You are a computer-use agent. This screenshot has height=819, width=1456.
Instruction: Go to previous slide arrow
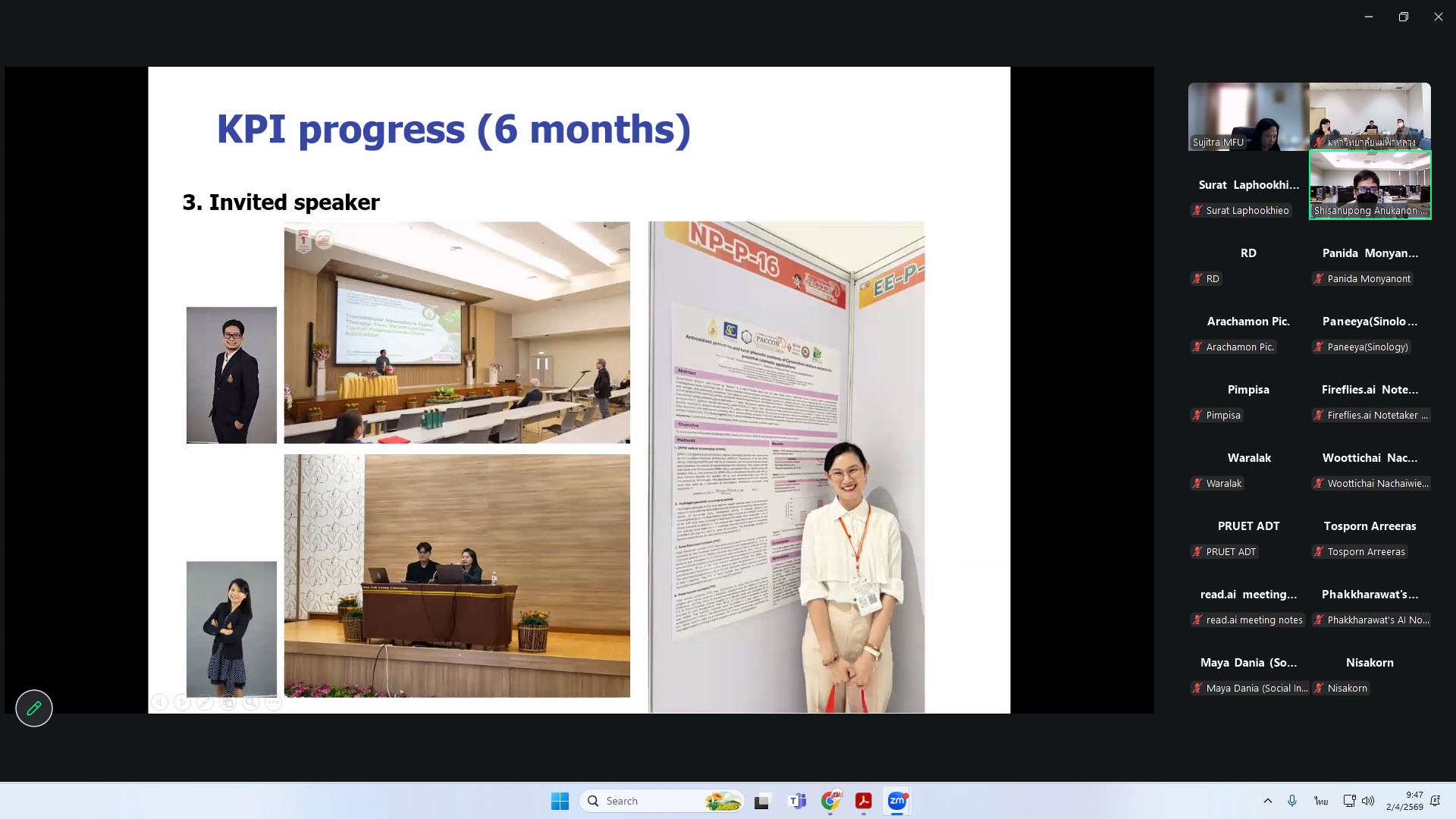click(159, 703)
